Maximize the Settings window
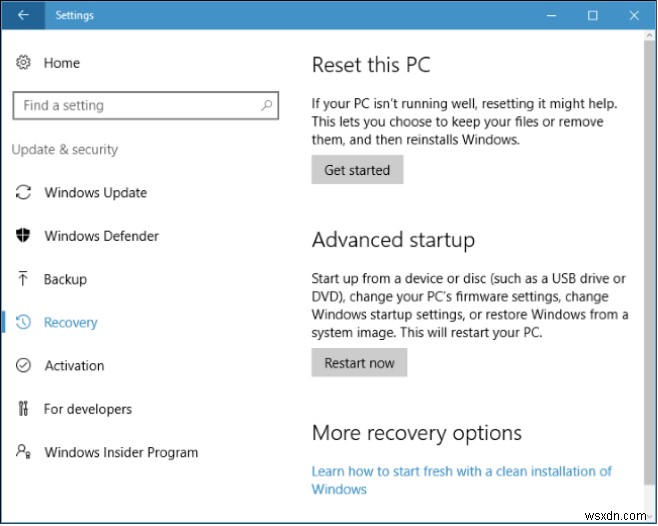Image resolution: width=658 pixels, height=526 pixels. (592, 16)
